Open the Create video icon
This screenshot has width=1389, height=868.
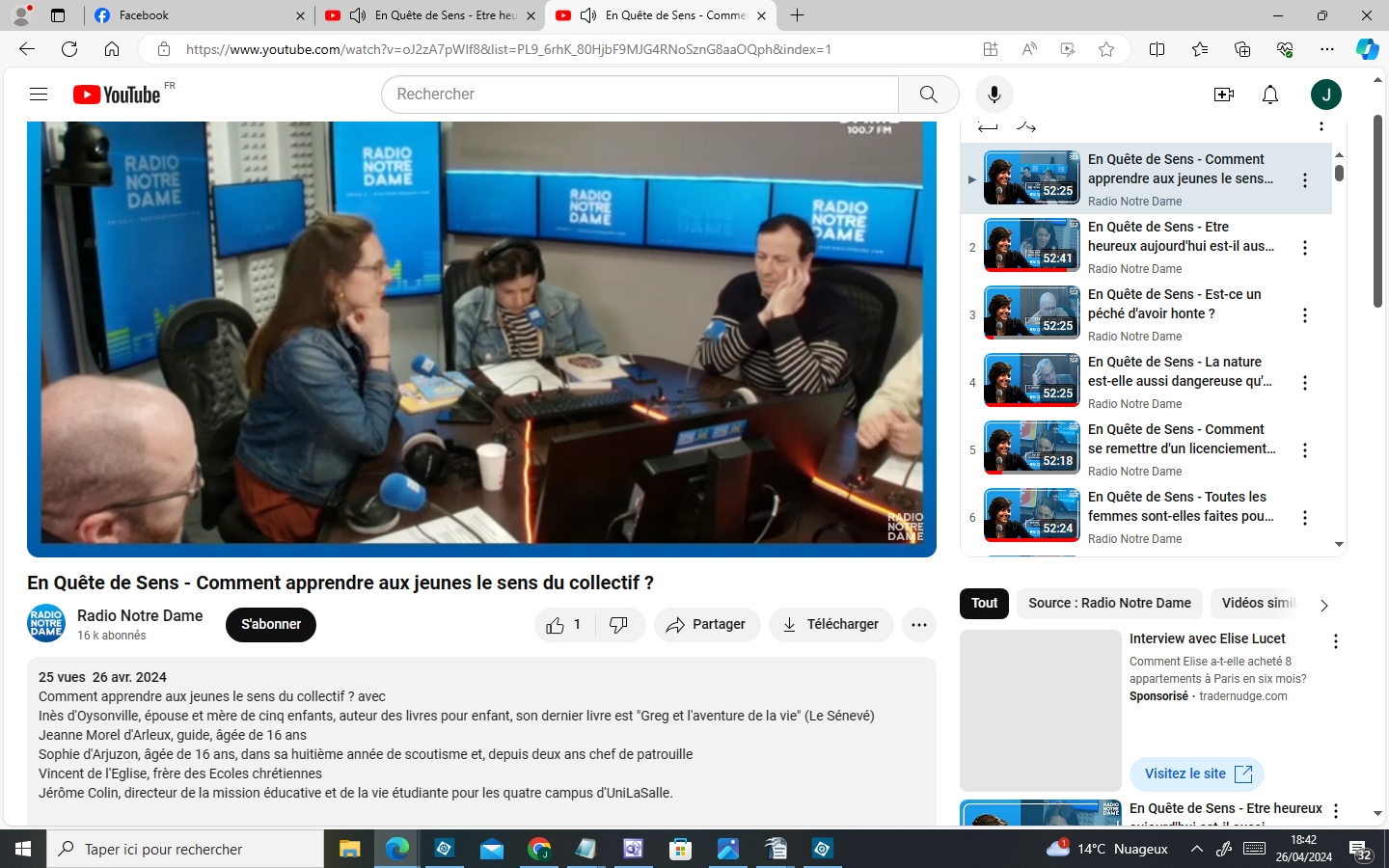(x=1223, y=95)
